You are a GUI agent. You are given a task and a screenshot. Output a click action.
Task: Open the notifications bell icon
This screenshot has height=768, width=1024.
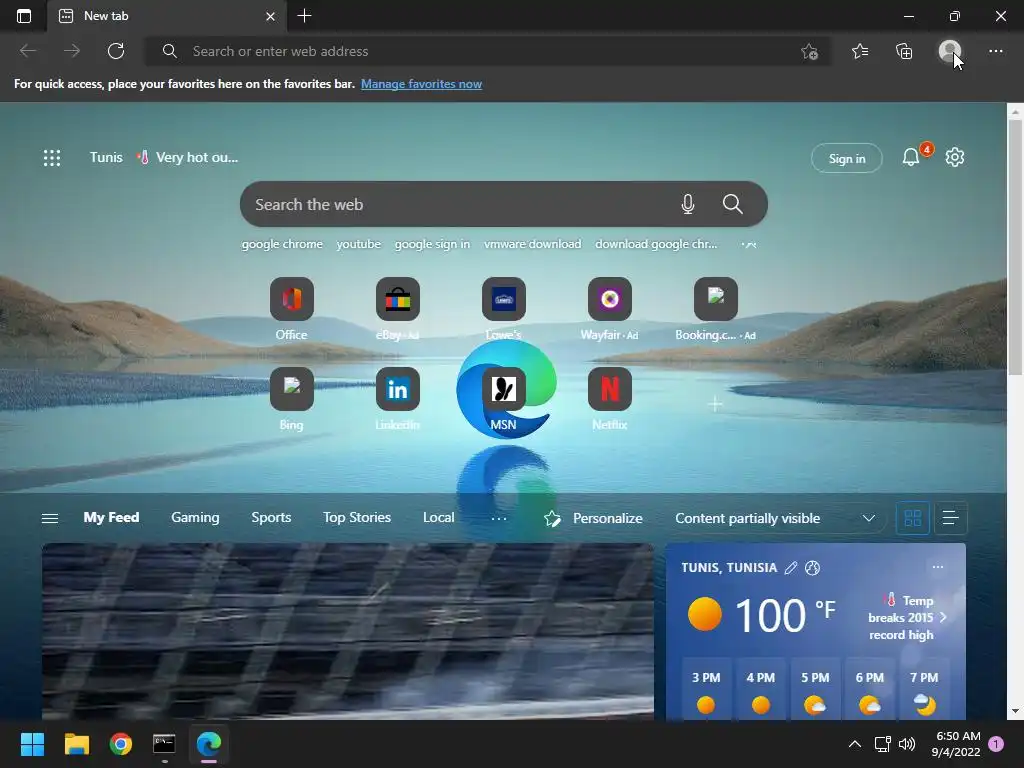tap(911, 157)
